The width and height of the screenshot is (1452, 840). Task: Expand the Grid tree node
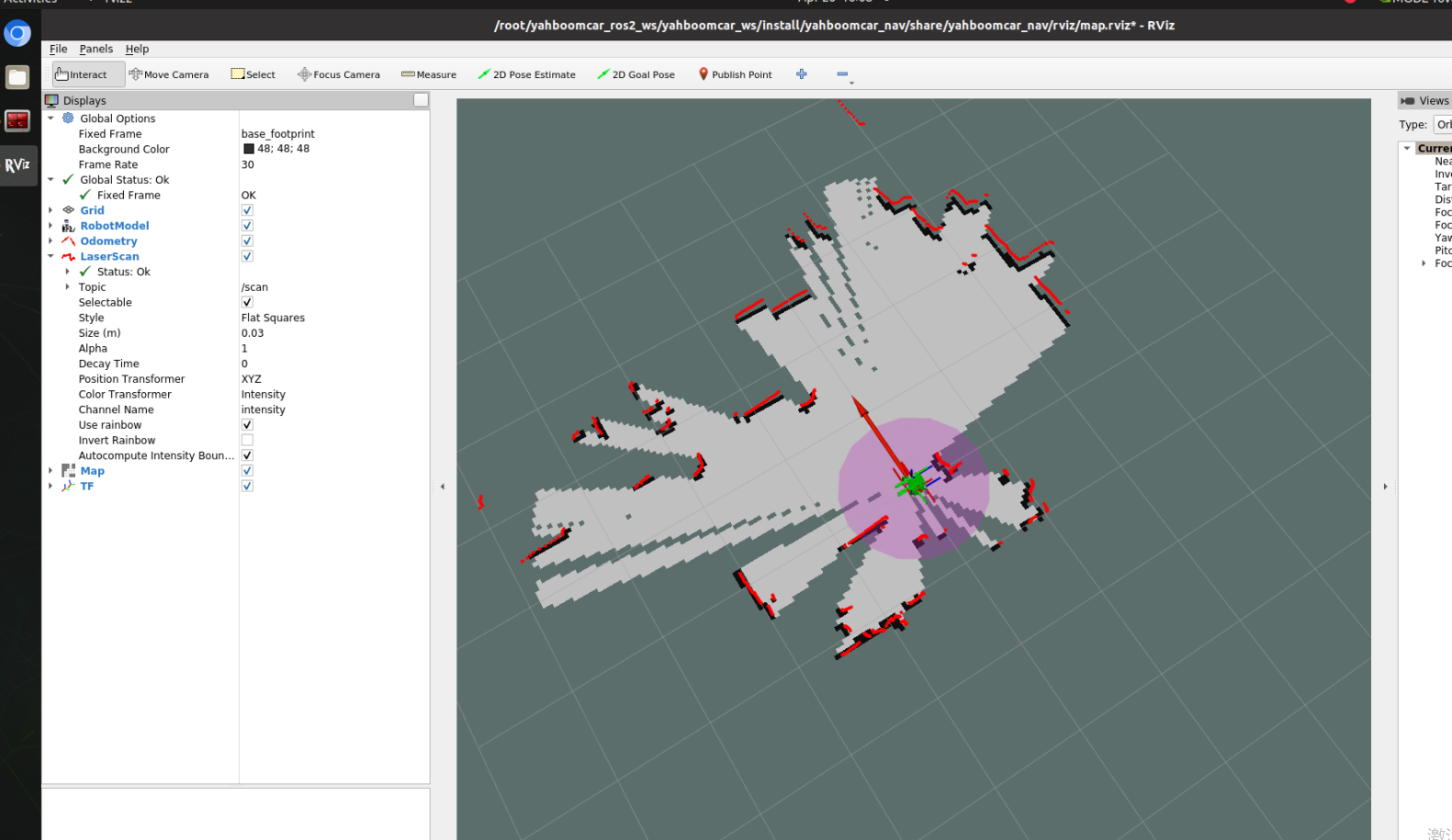coord(51,210)
